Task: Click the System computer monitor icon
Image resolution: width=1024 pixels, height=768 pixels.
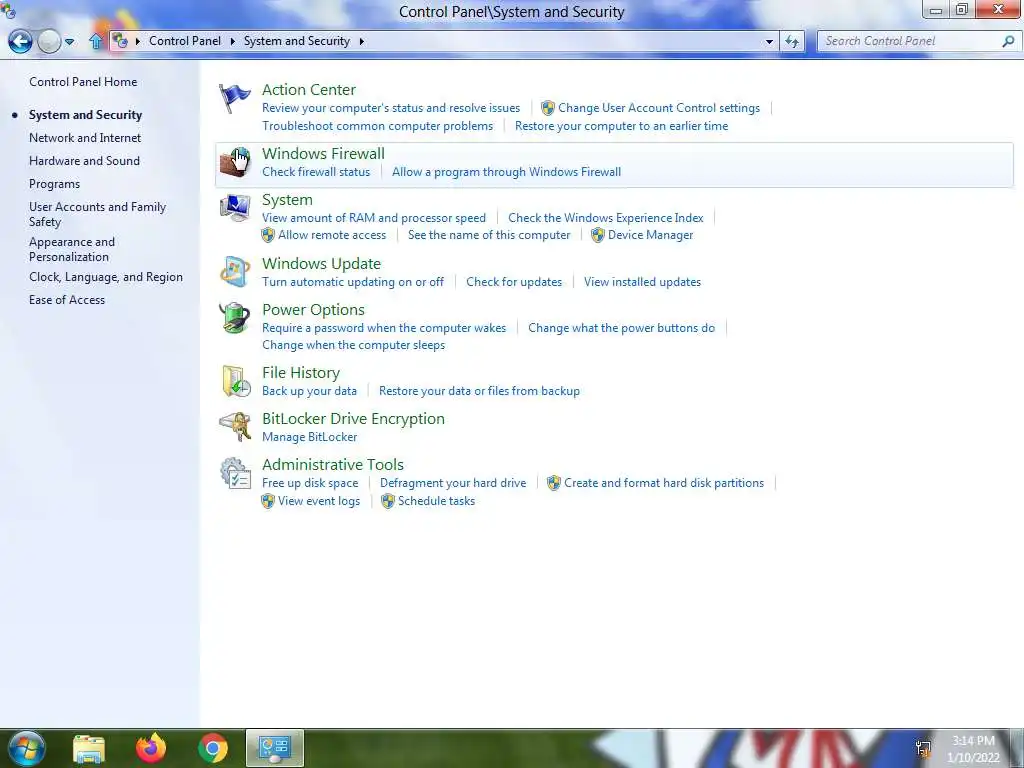Action: 234,208
